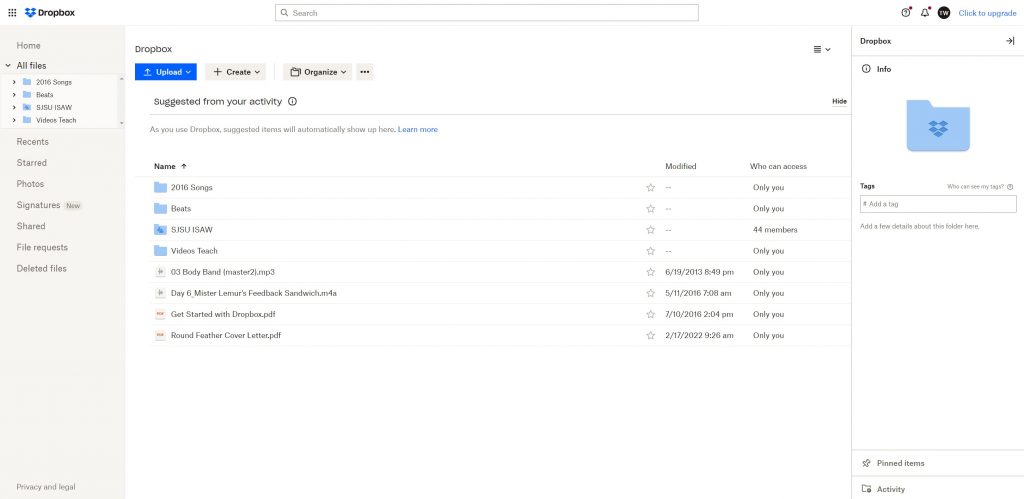Click the user account avatar

(943, 13)
